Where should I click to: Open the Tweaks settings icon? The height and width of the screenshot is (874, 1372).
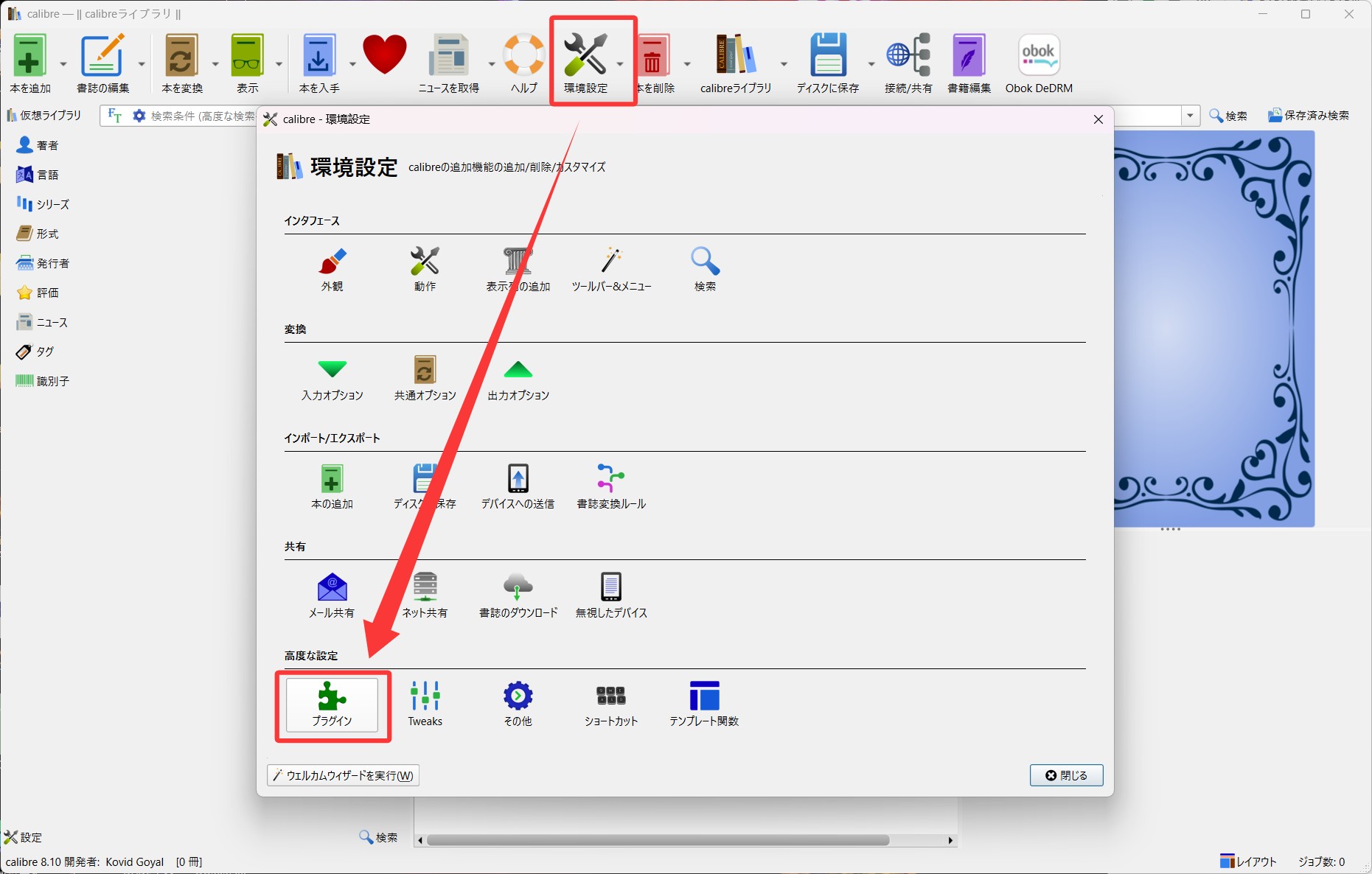[425, 705]
